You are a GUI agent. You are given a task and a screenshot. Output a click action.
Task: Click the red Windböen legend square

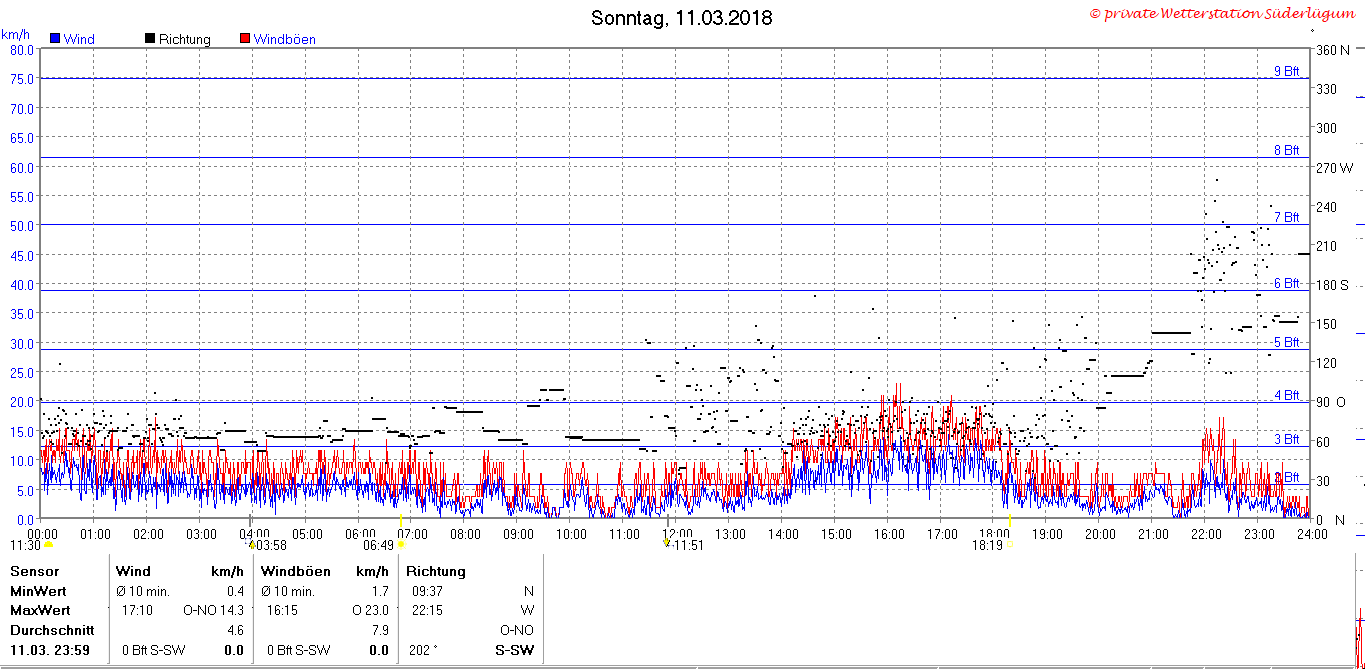[x=245, y=39]
